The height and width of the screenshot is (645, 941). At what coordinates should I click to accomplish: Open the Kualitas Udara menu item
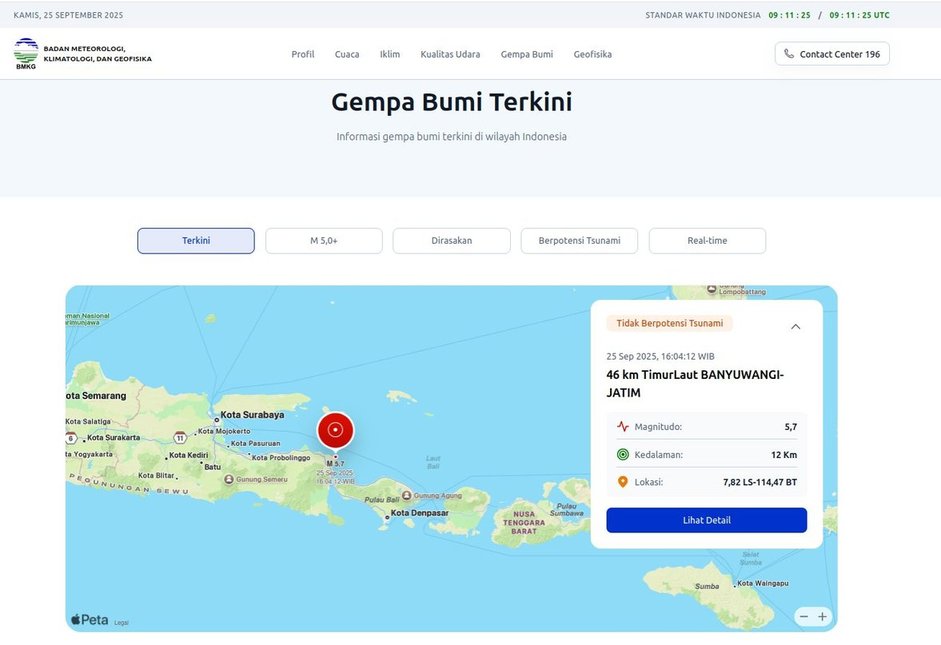pyautogui.click(x=450, y=54)
